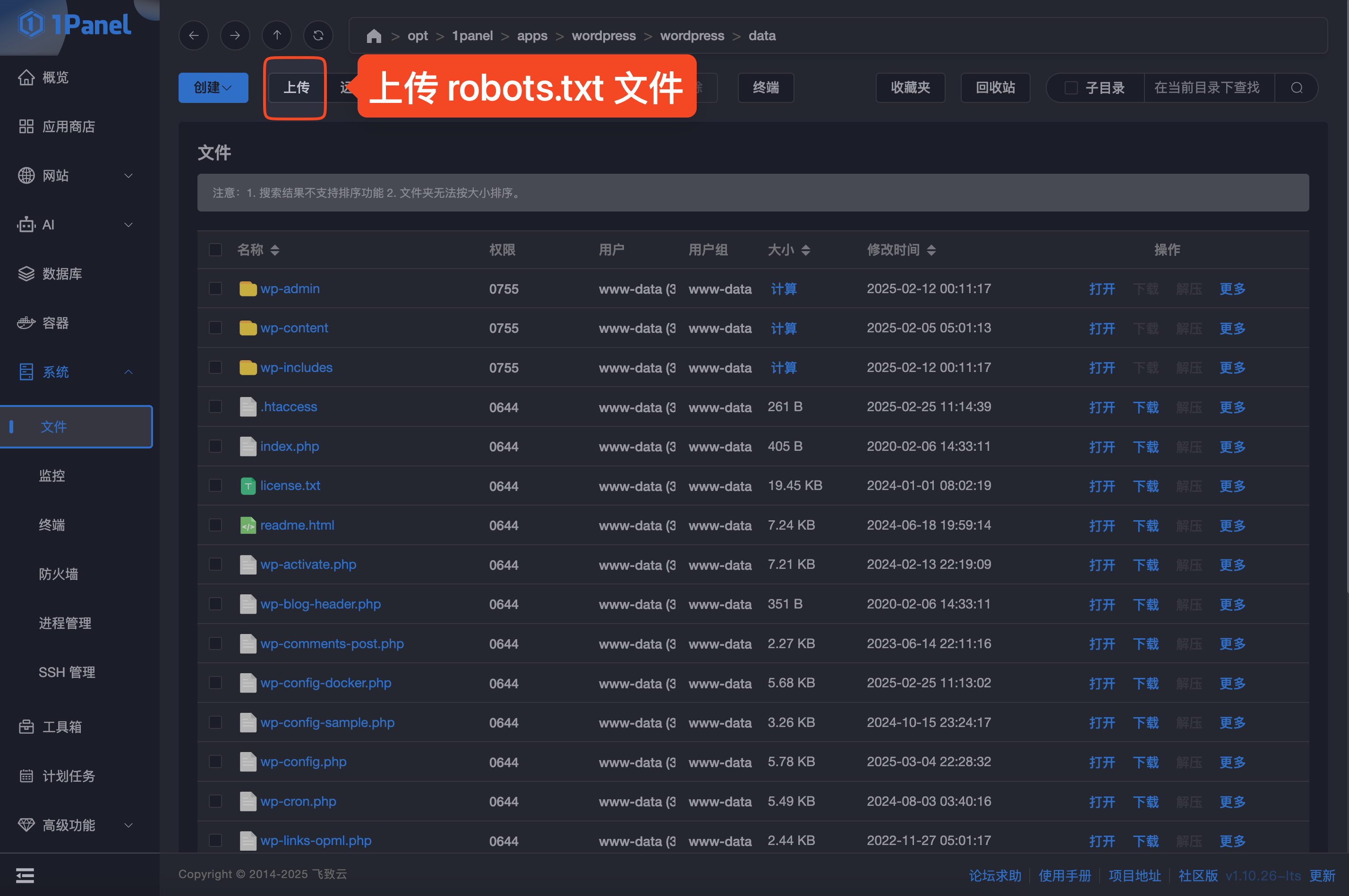Viewport: 1349px width, 896px height.
Task: Check the 子目录 subdirectory checkbox
Action: 1071,87
